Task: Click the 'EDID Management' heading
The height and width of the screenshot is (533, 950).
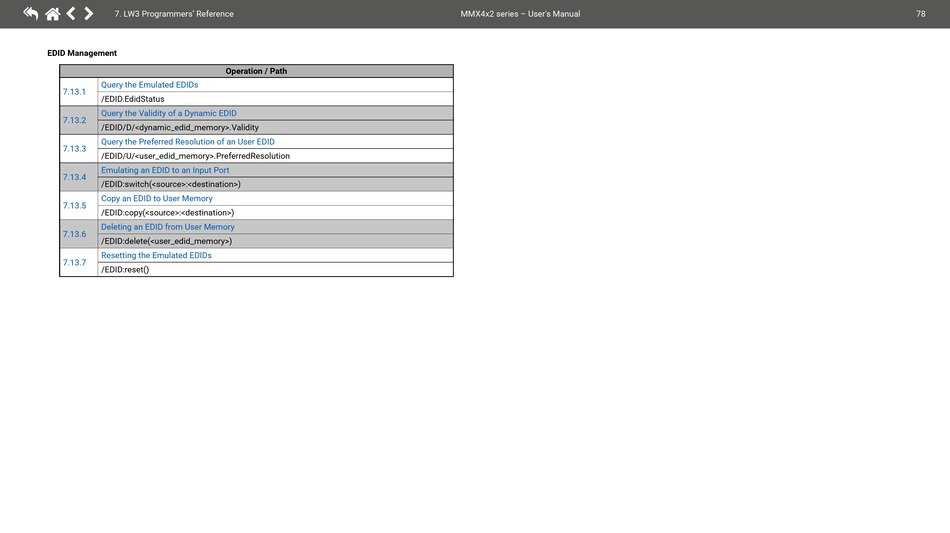Action: coord(82,53)
